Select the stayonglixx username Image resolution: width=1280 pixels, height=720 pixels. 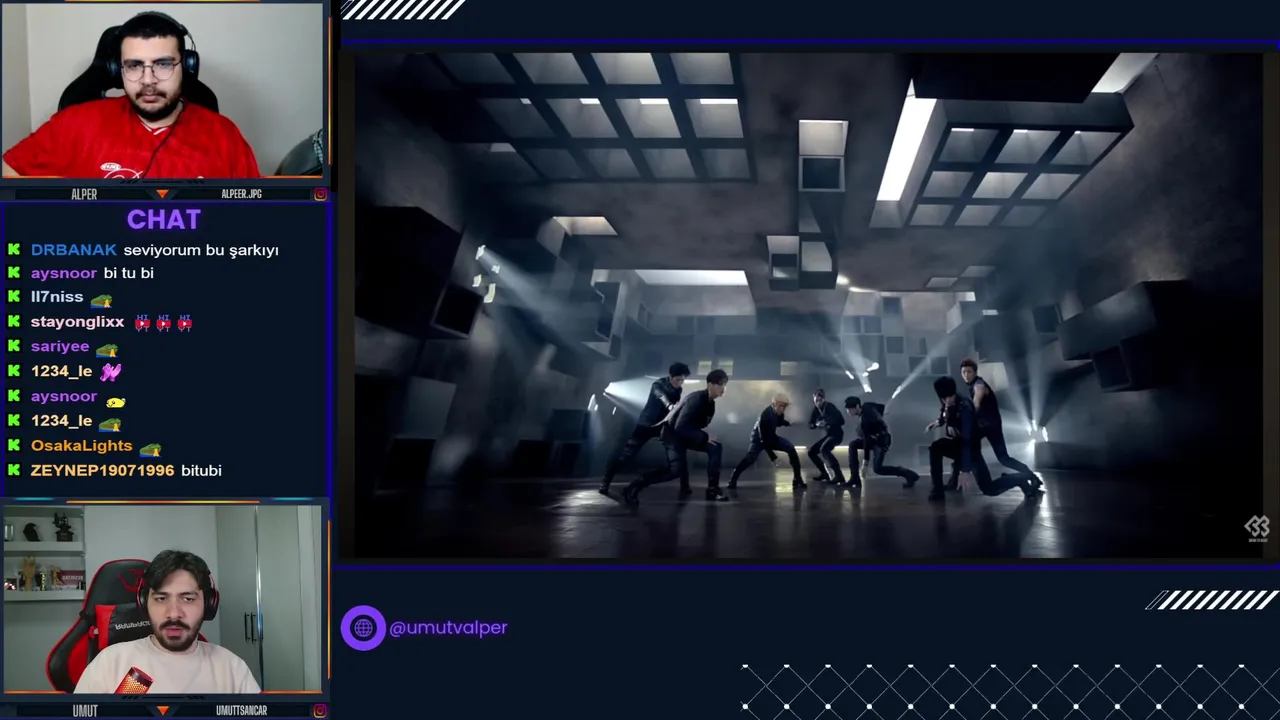coord(78,322)
